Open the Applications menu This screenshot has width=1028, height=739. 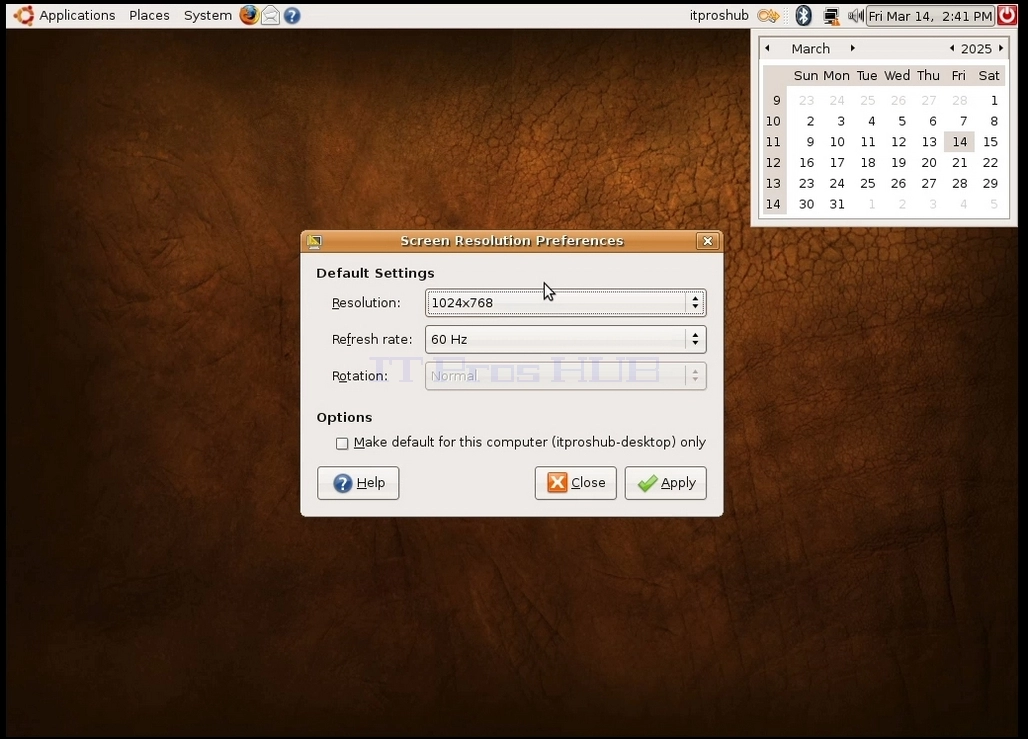coord(77,15)
